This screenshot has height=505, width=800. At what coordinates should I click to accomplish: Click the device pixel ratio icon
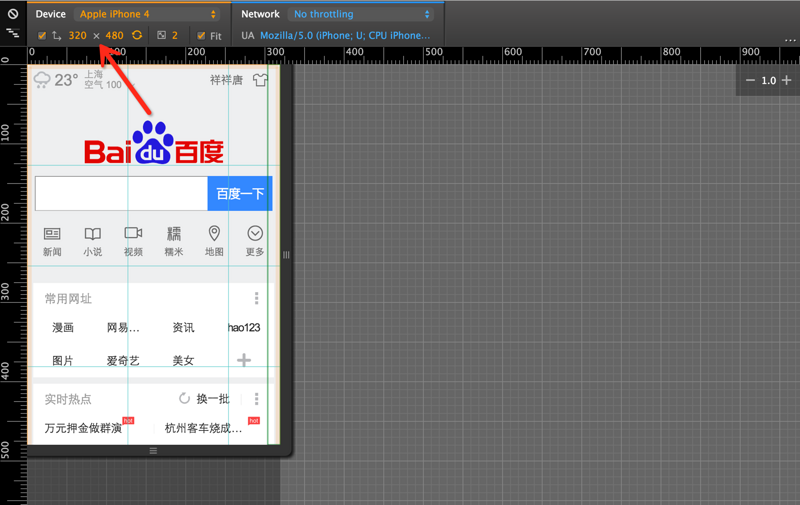point(161,35)
